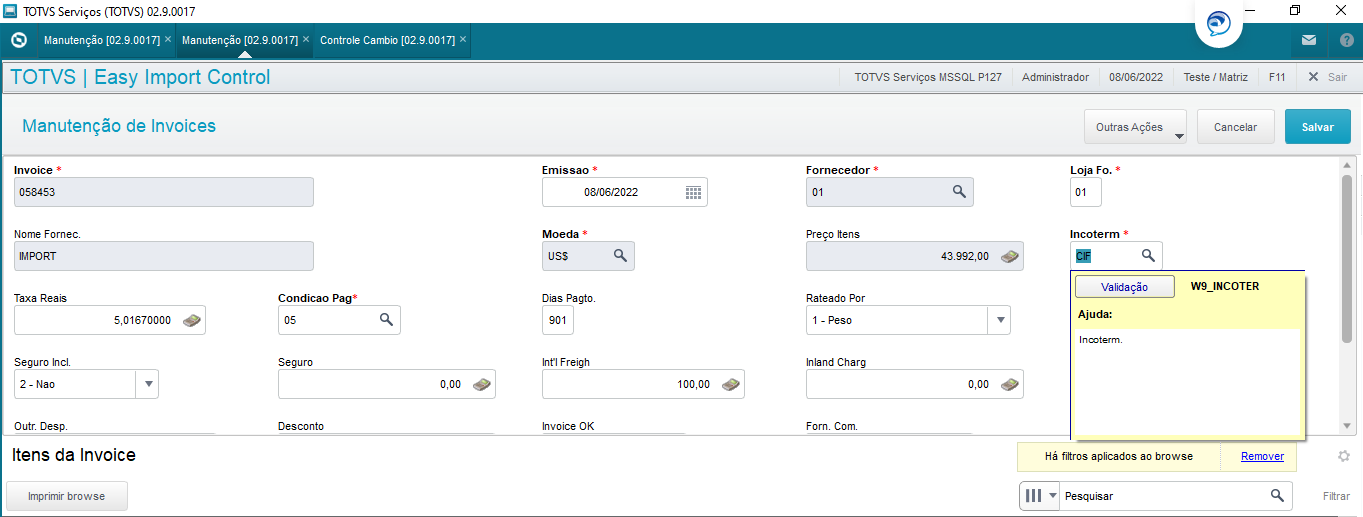Click the Imprimir browse button
The image size is (1363, 517).
click(67, 496)
